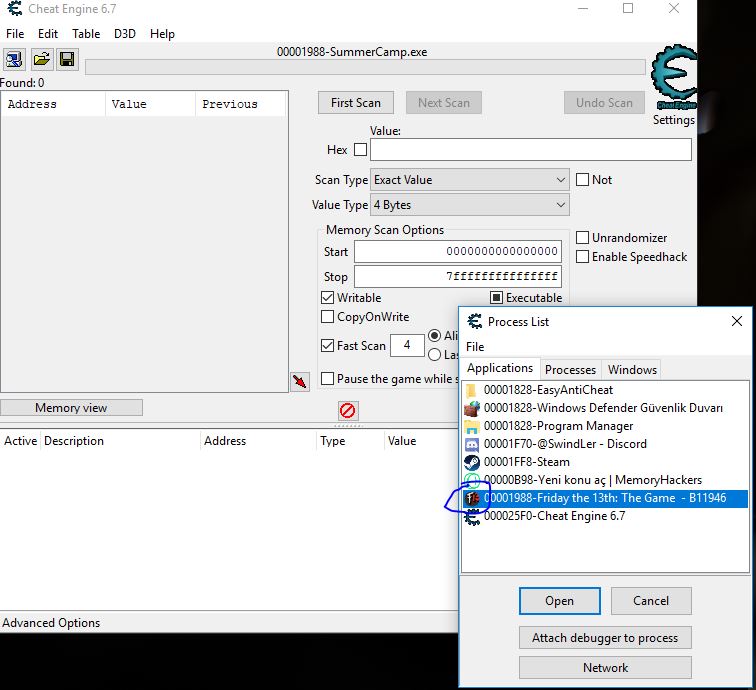
Task: Click the Fast Scan alignment value field
Action: pyautogui.click(x=407, y=345)
